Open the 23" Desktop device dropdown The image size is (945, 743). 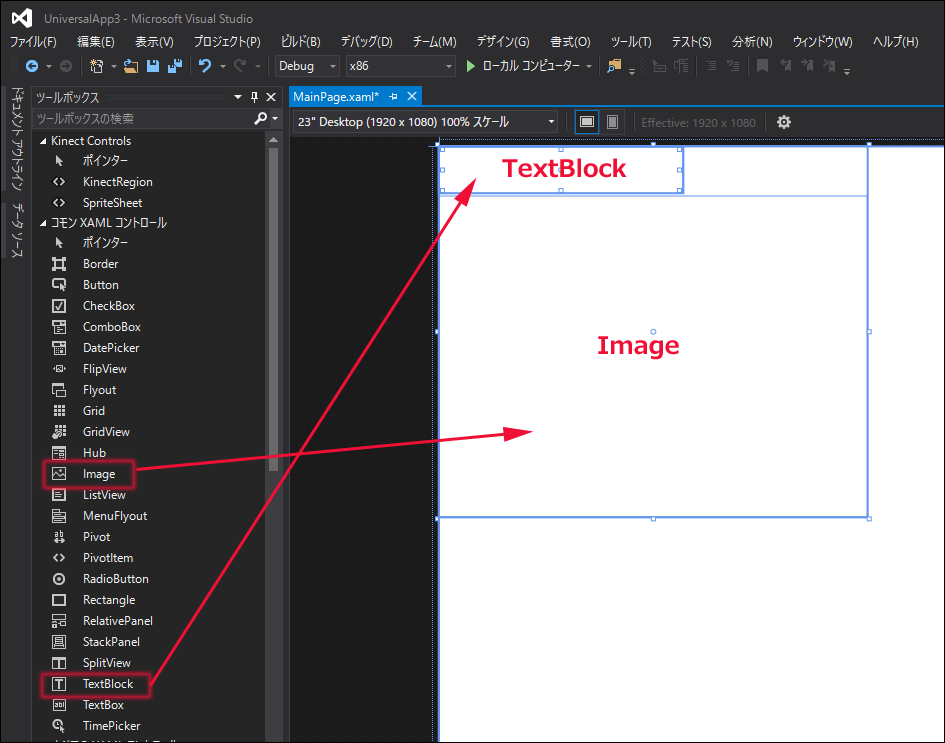(425, 122)
